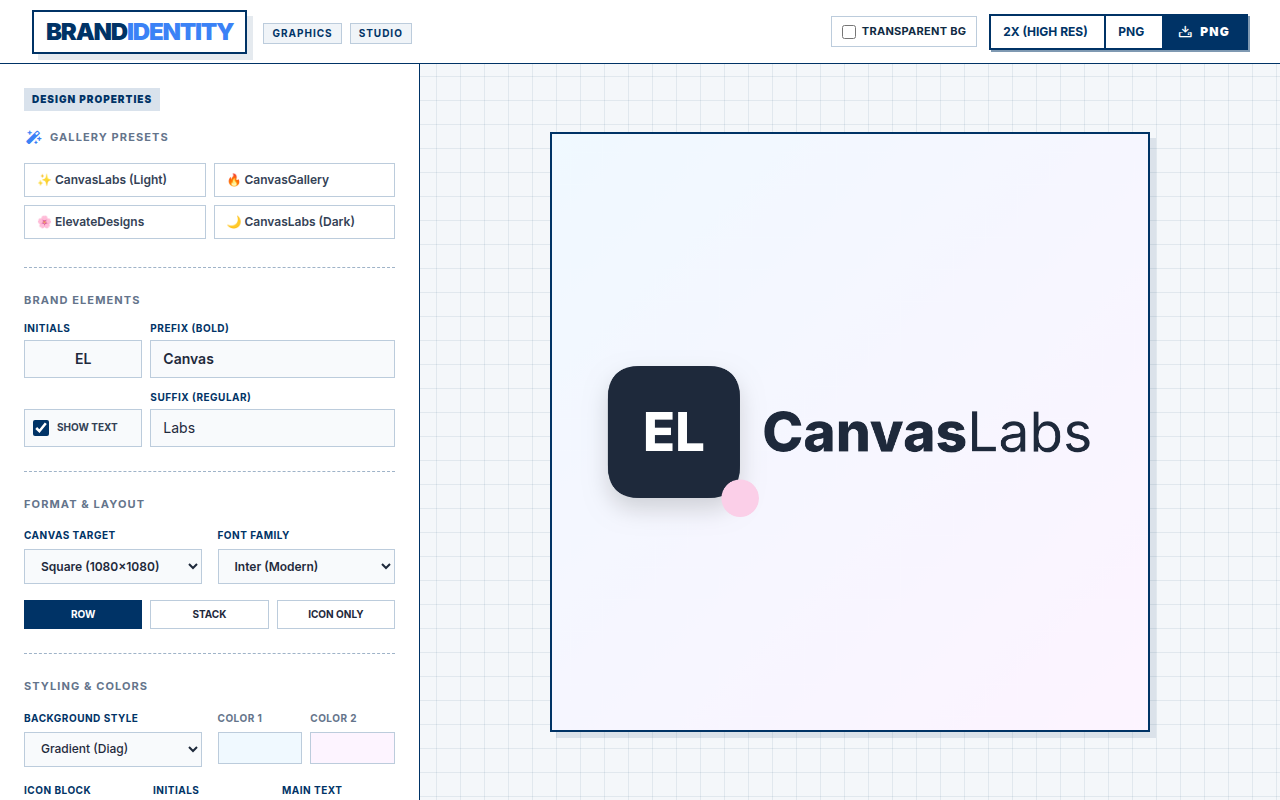Switch to the Studio tab
This screenshot has height=800, width=1280.
coord(381,33)
